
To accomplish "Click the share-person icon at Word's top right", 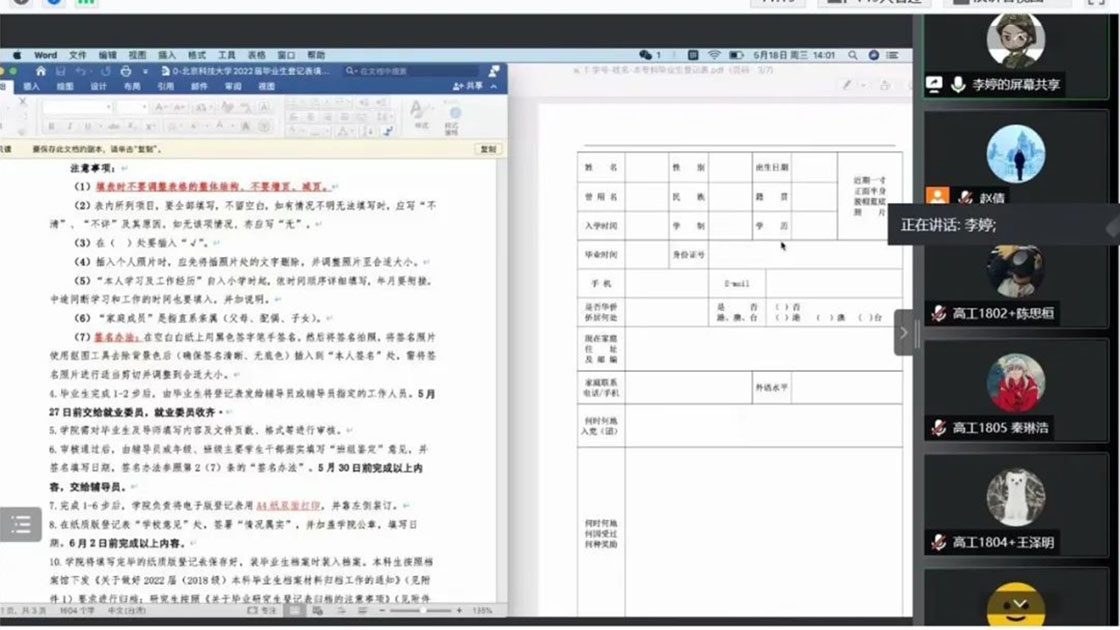I will pyautogui.click(x=494, y=71).
